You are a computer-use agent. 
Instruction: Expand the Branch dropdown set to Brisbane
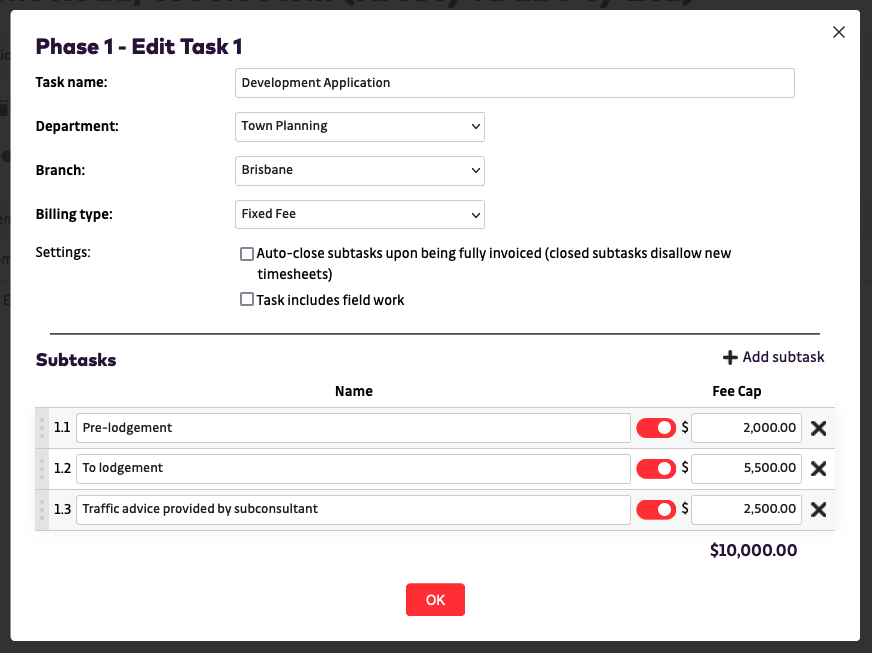[x=360, y=170]
